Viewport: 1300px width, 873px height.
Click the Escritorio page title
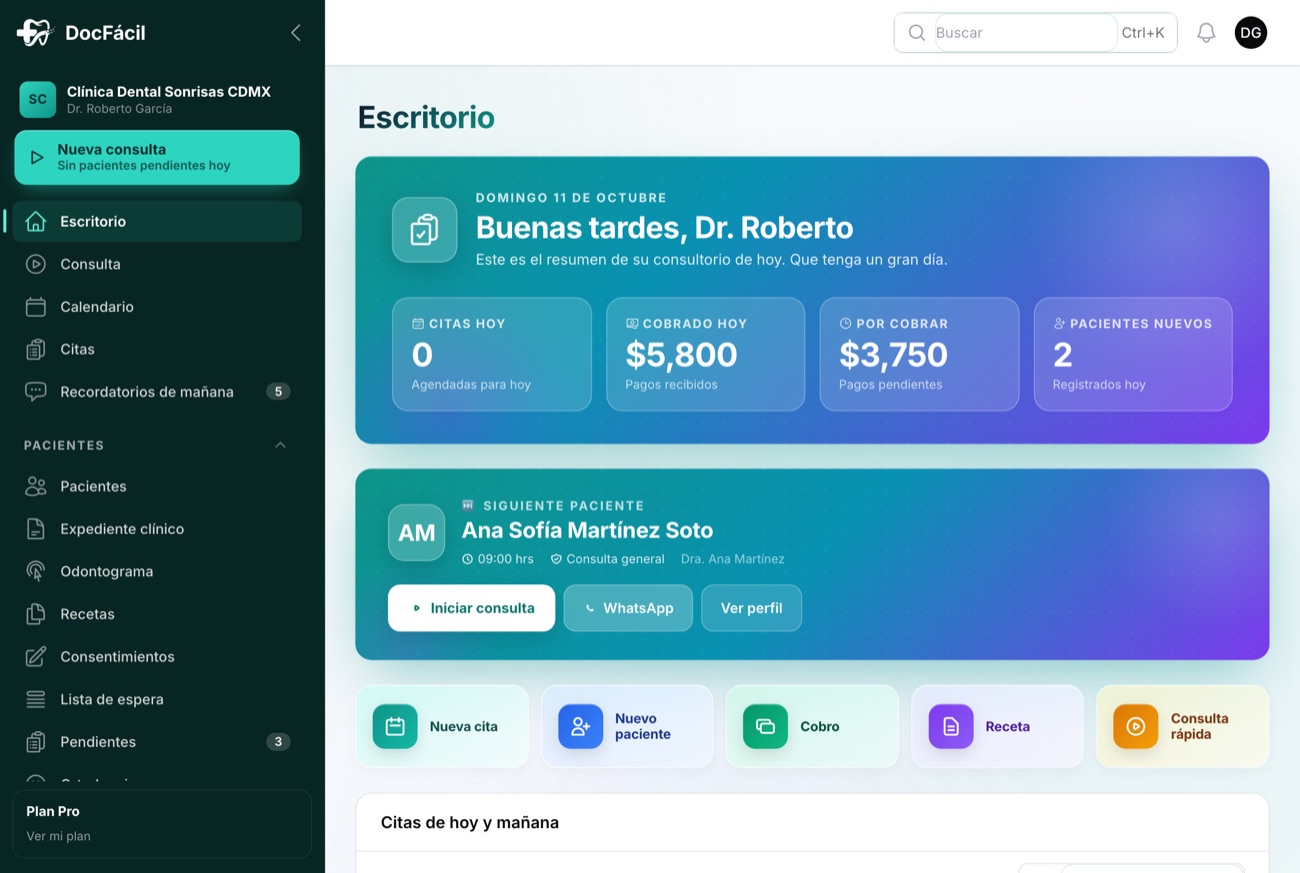(x=426, y=117)
